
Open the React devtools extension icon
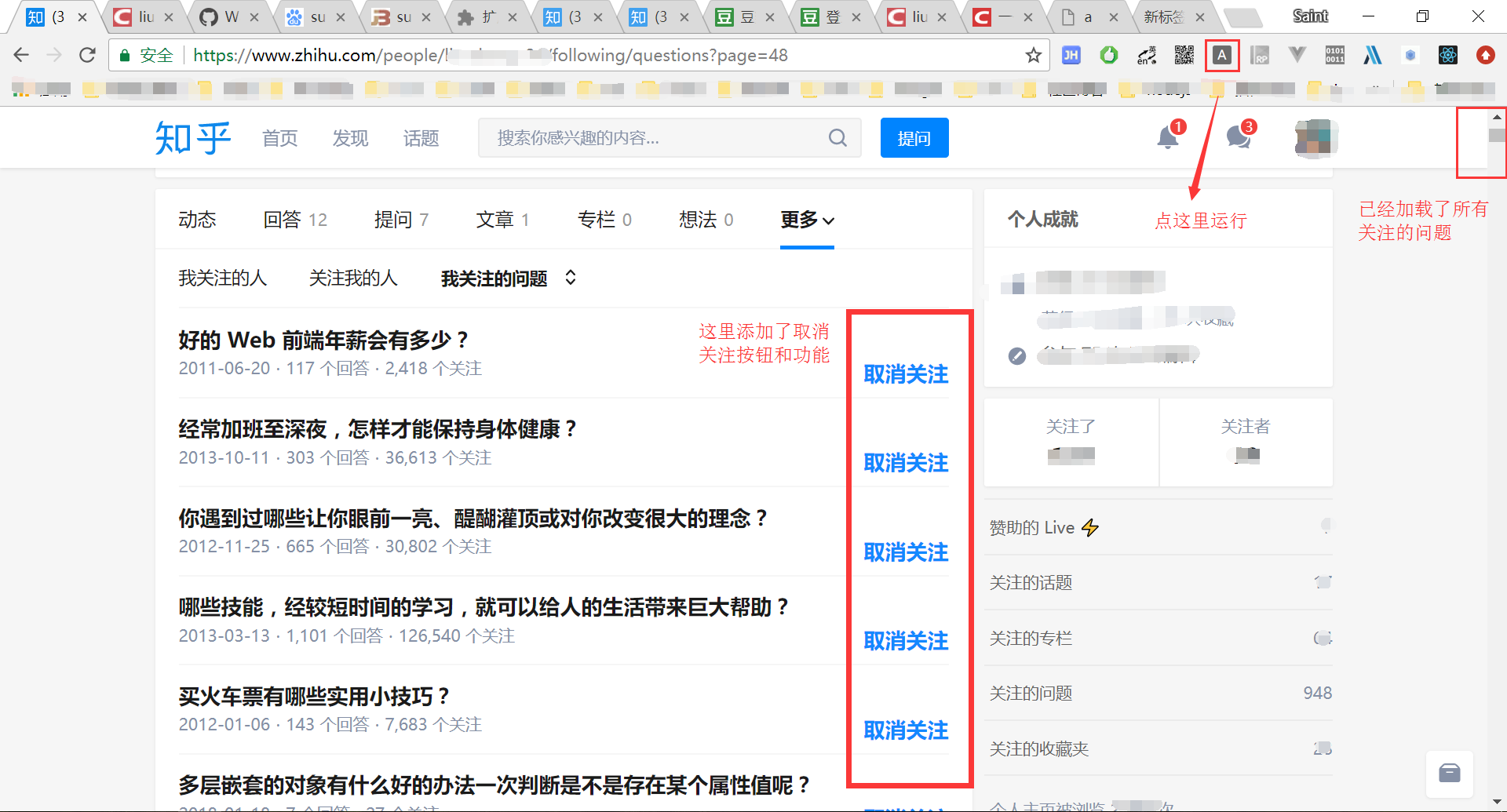click(1448, 55)
